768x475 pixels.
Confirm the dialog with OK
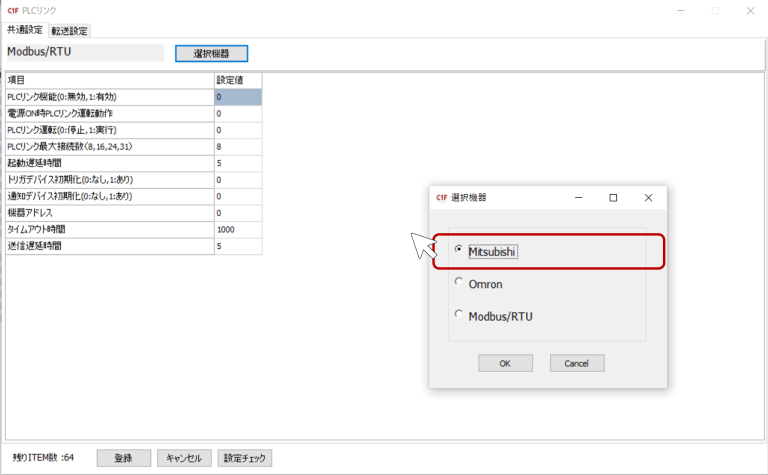(505, 363)
